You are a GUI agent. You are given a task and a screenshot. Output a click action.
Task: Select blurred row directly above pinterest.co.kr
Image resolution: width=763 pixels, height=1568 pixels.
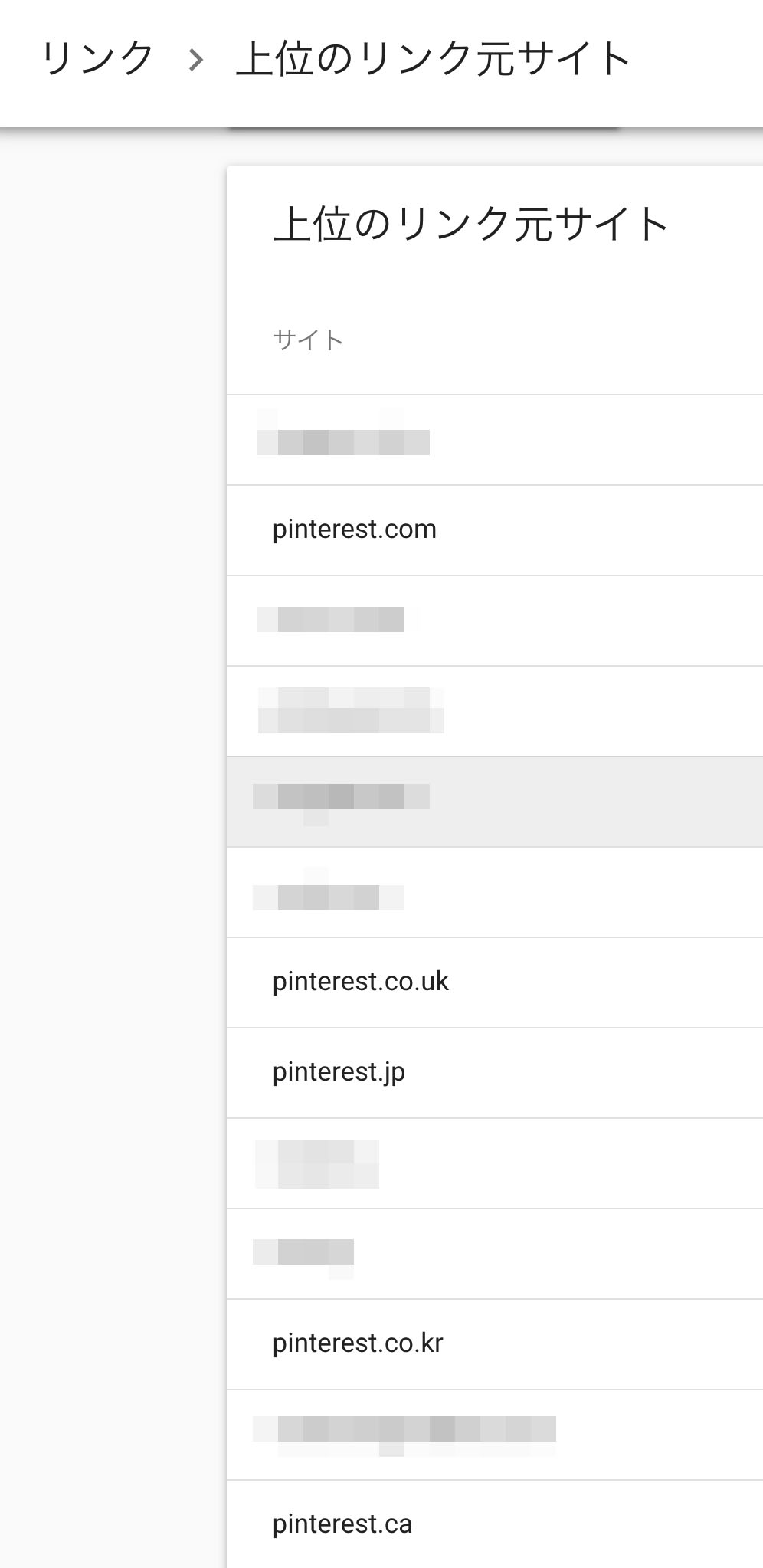tap(303, 1254)
